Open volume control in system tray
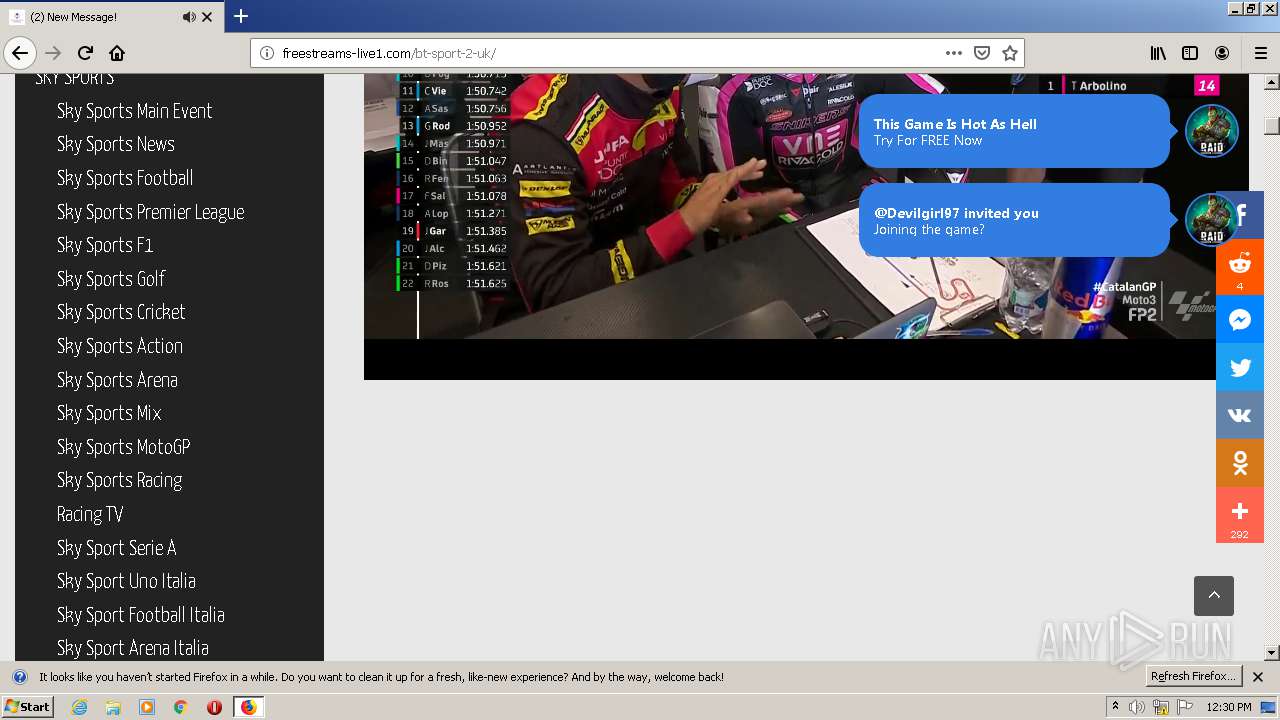 click(x=1137, y=707)
